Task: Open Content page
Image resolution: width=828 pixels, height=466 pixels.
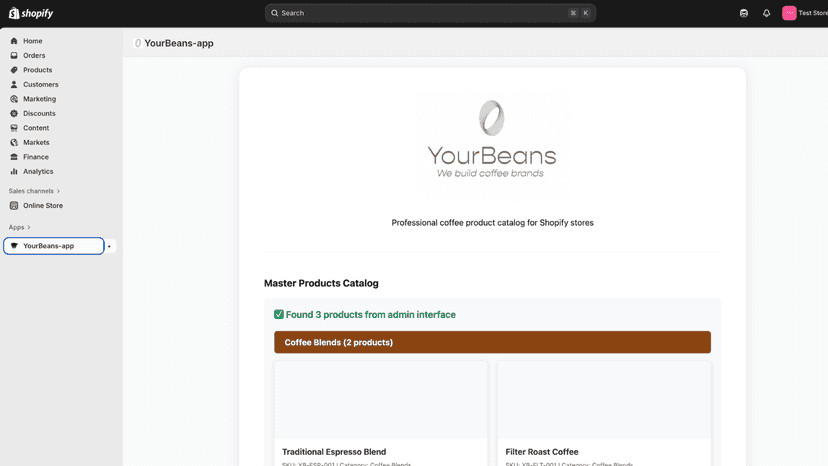Action: pos(36,128)
